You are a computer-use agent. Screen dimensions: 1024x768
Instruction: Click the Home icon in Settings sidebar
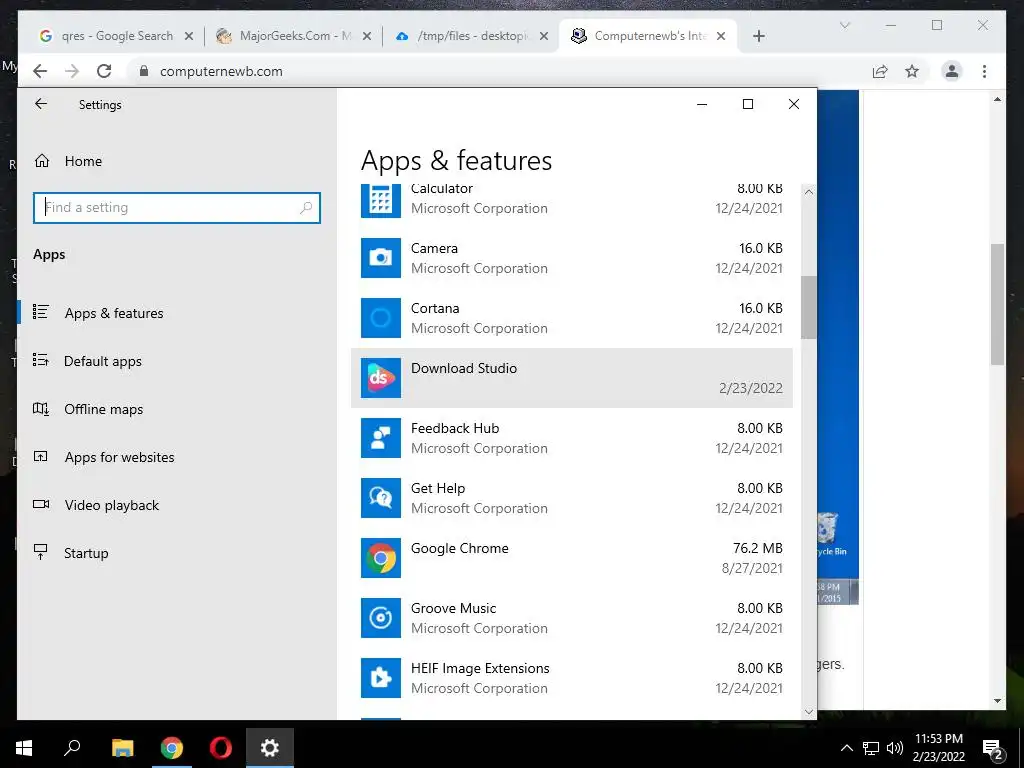[42, 161]
